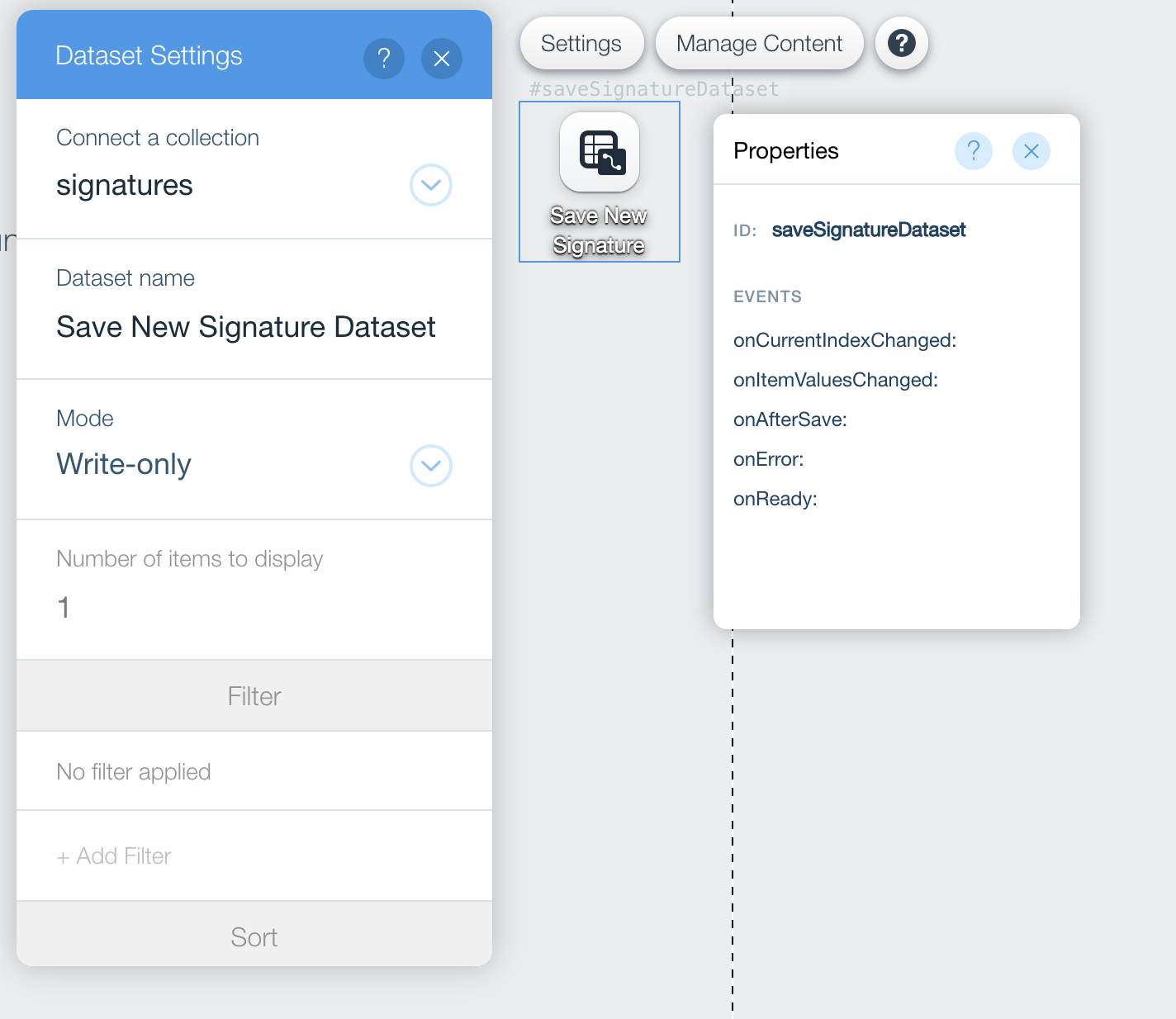This screenshot has height=1019, width=1176.
Task: Click the Settings button
Action: [x=581, y=43]
